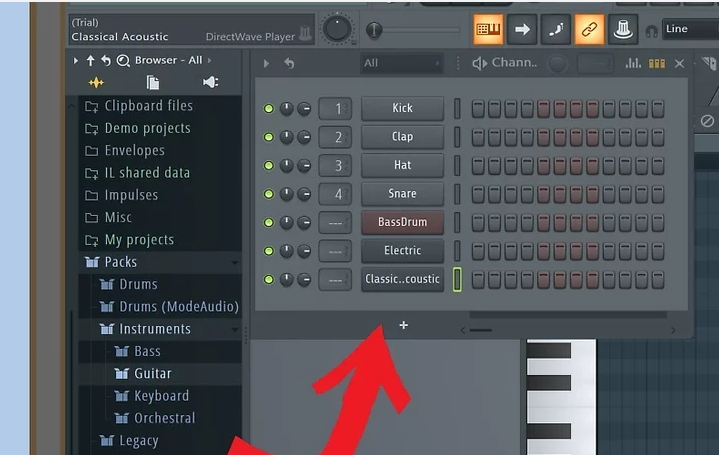Open the BassDrum channel button

coord(403,222)
